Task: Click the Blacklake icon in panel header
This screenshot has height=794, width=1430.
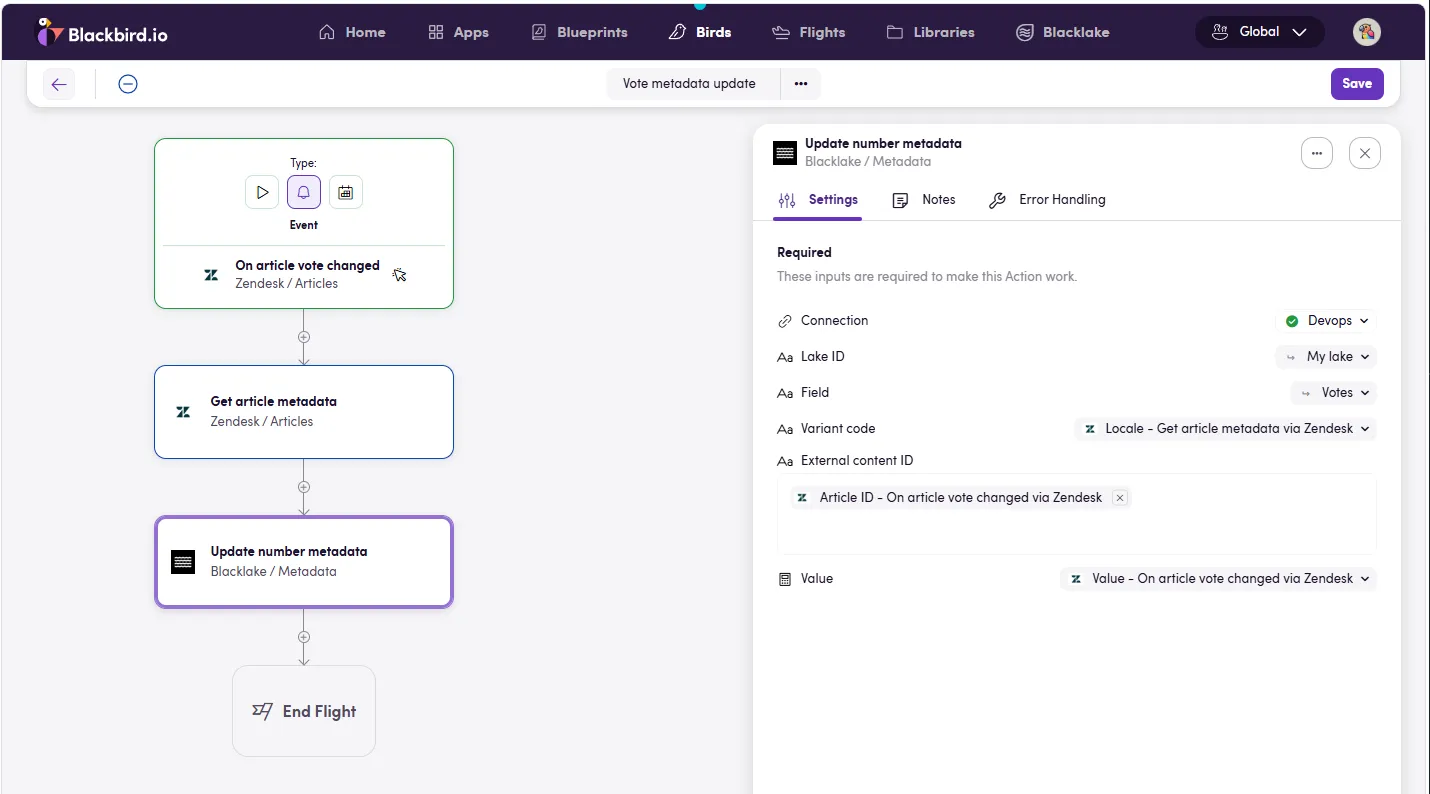Action: tap(786, 153)
